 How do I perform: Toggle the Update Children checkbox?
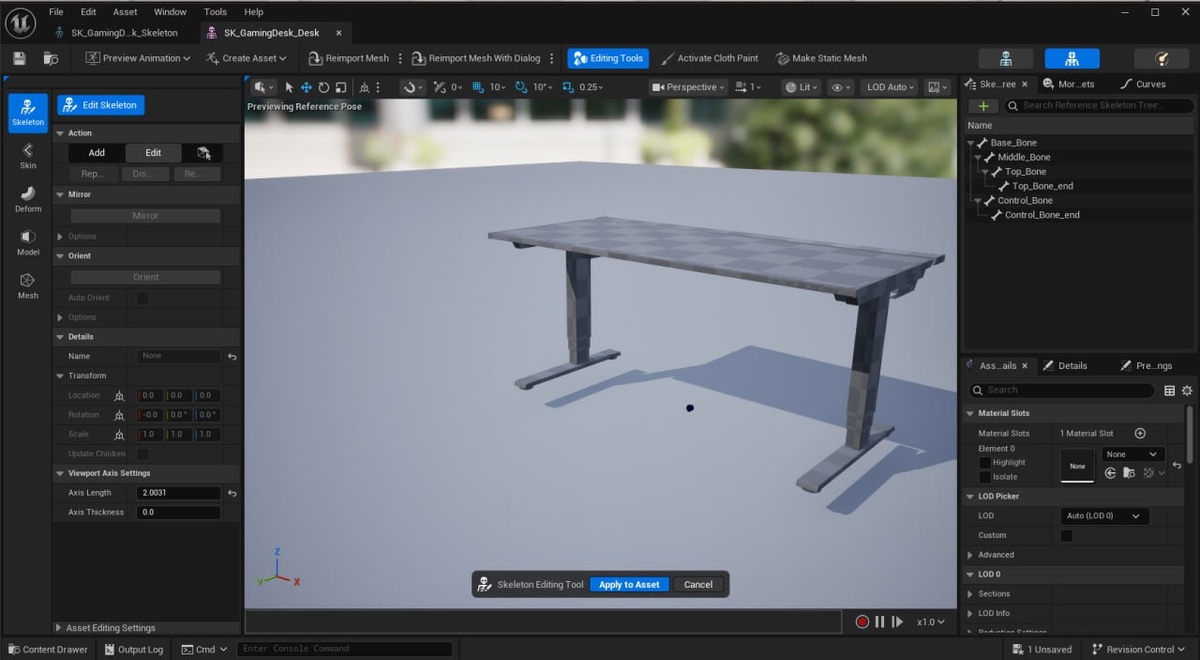click(x=142, y=454)
